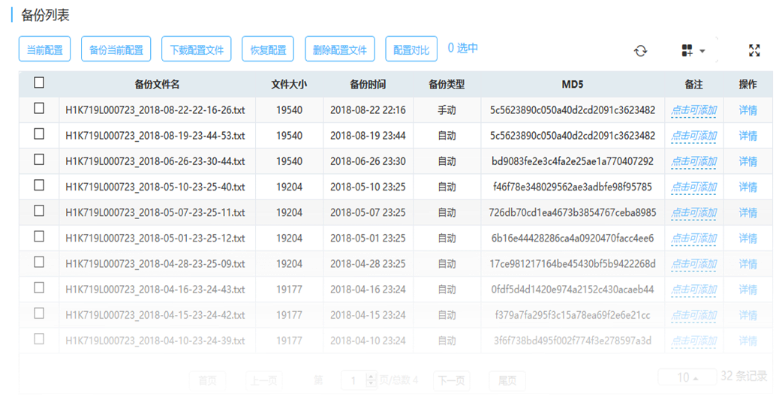
Task: Toggle fullscreen view icon
Action: [754, 50]
